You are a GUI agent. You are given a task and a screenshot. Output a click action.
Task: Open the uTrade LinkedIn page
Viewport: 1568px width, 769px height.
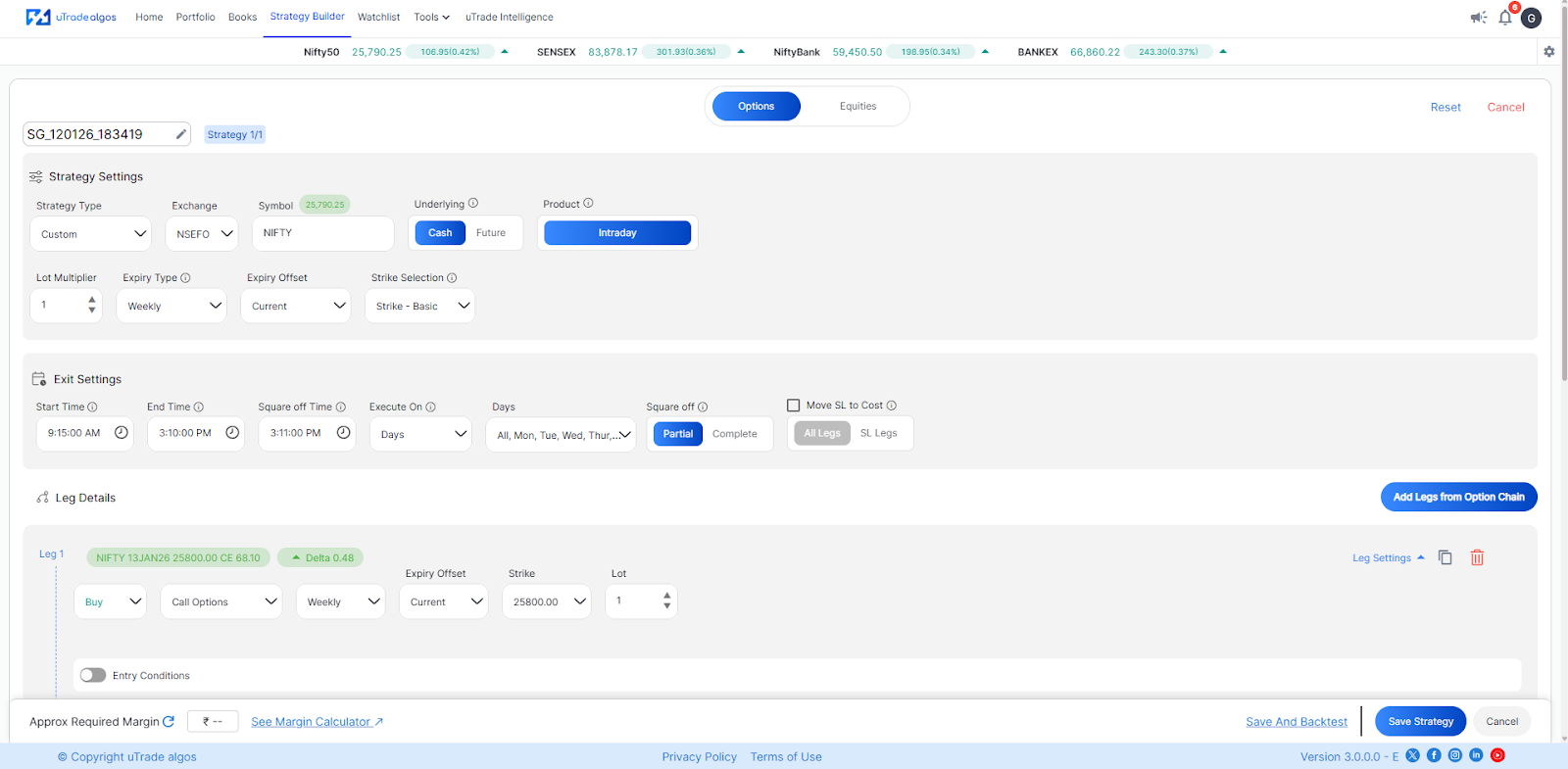pos(1476,755)
